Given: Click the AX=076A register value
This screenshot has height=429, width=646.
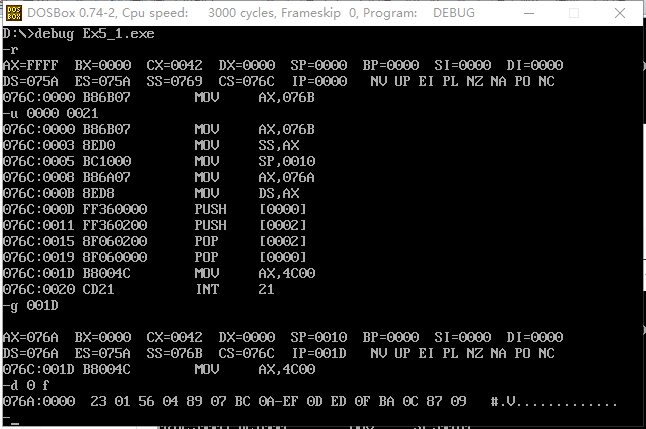Looking at the screenshot, I should [30, 338].
